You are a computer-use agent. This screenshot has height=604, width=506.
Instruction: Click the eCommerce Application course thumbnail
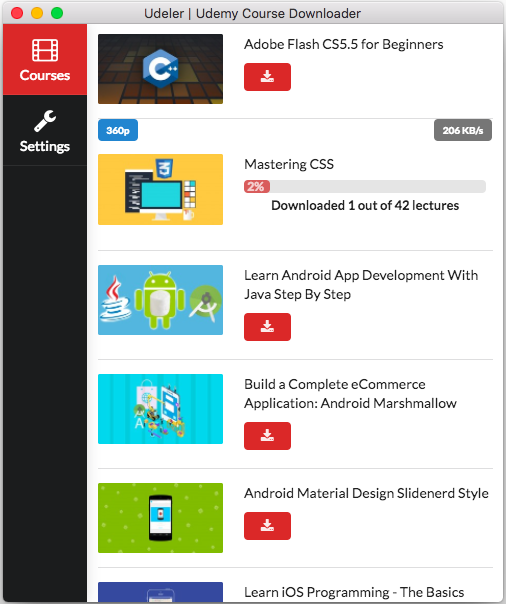point(160,409)
